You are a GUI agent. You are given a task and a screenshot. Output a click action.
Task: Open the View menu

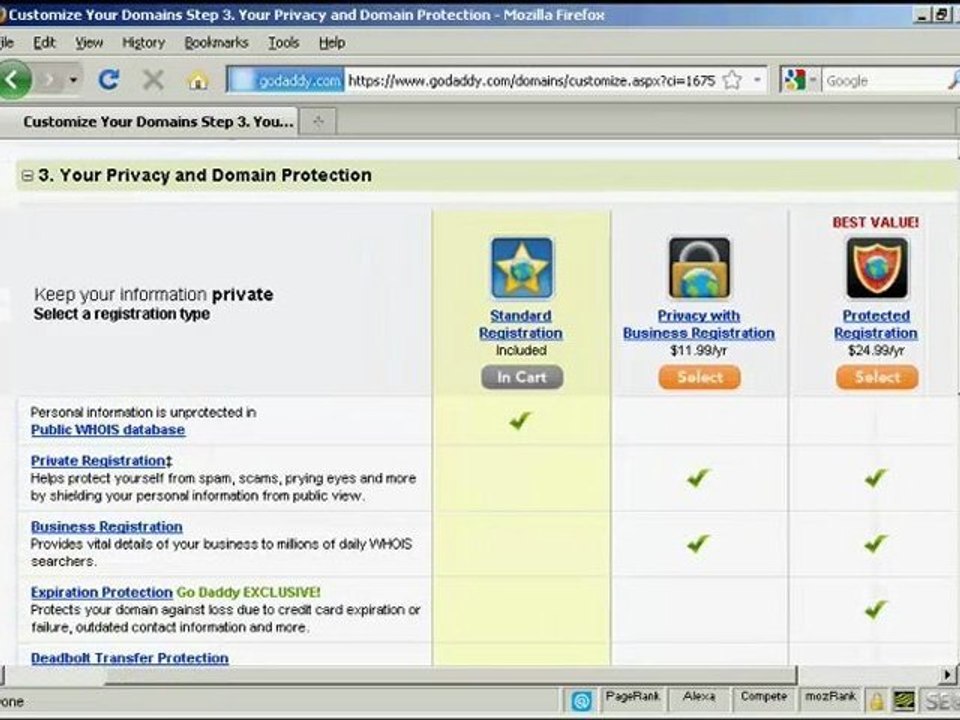pos(89,42)
